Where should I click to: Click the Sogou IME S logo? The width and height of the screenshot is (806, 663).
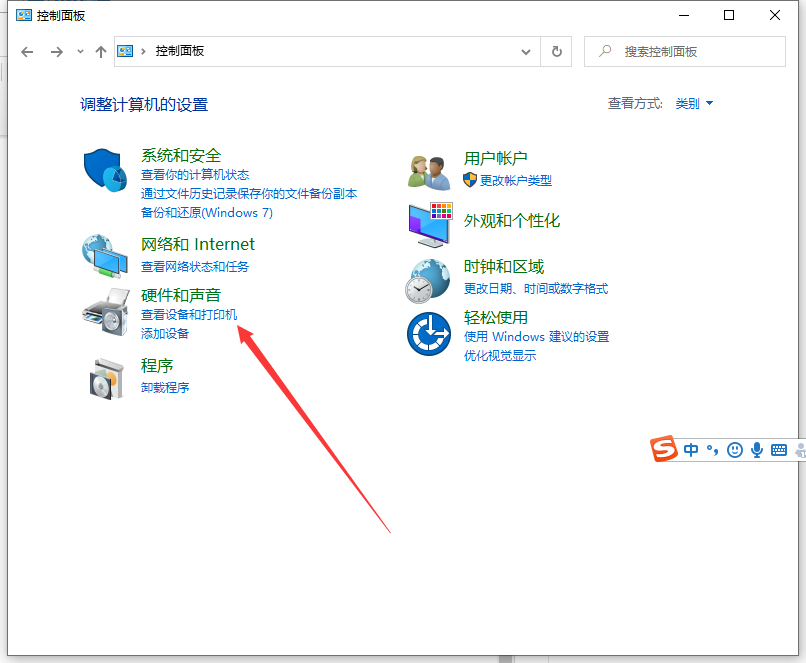click(664, 450)
